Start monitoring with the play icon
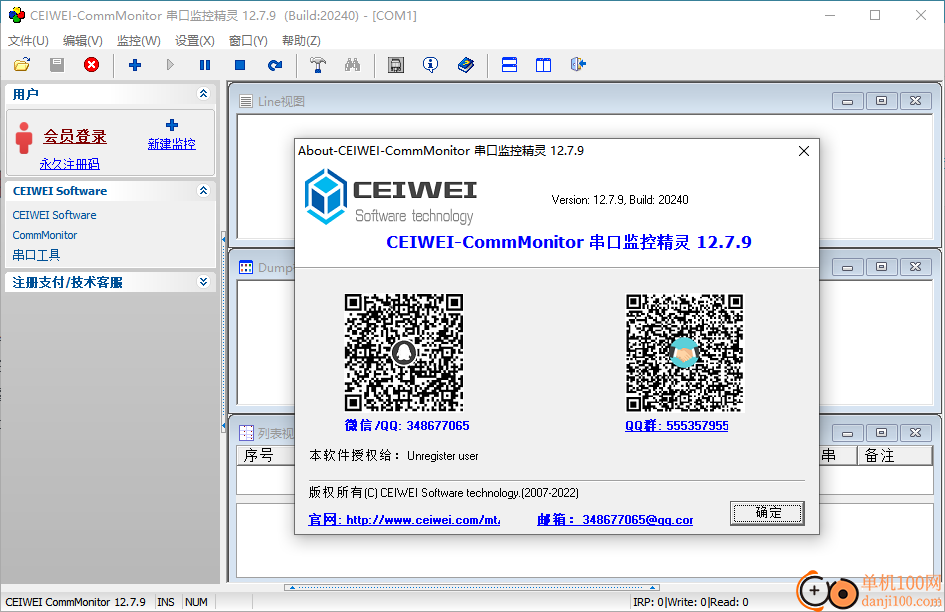 (170, 65)
